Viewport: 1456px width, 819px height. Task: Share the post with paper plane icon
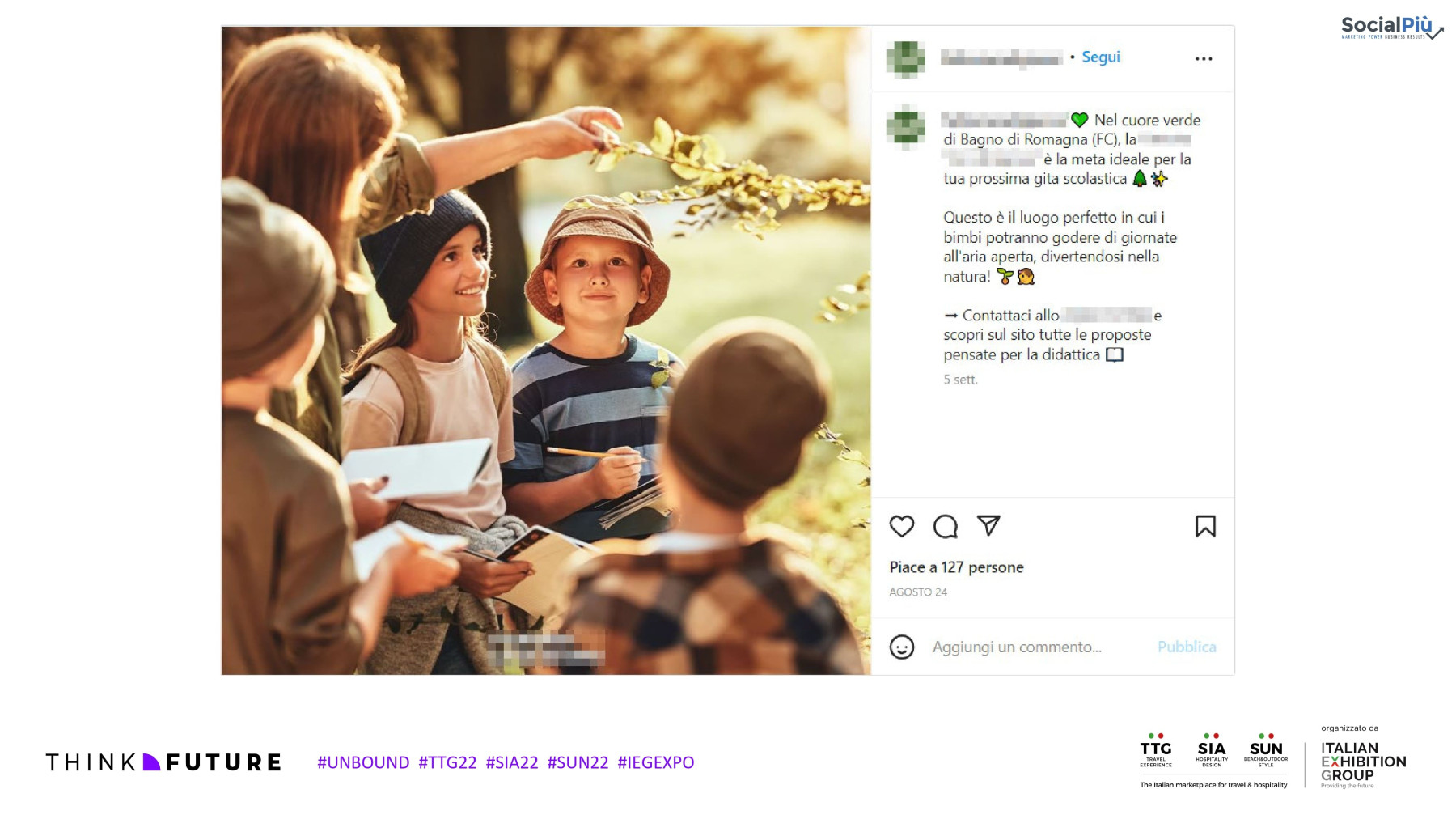[x=988, y=526]
